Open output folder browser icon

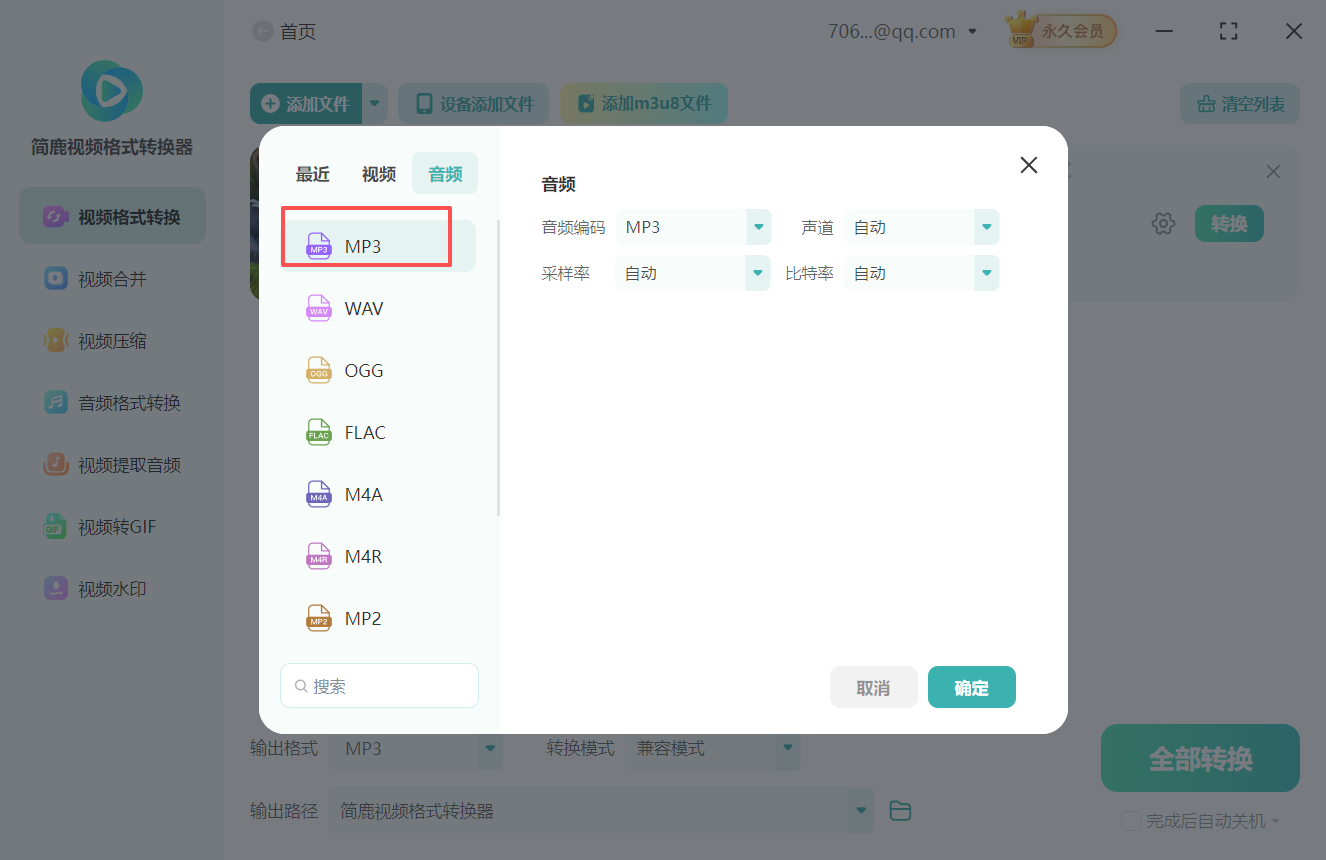[899, 811]
